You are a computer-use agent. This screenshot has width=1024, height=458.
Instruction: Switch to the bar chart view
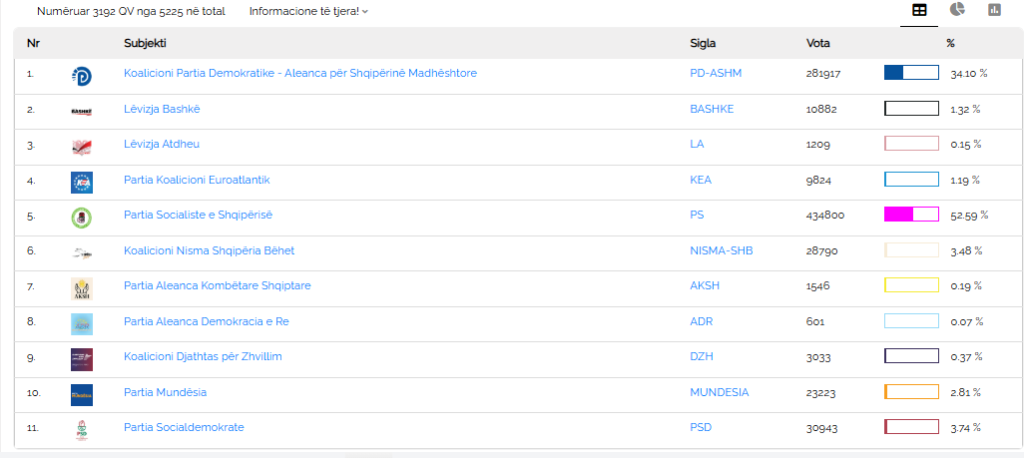click(x=994, y=10)
